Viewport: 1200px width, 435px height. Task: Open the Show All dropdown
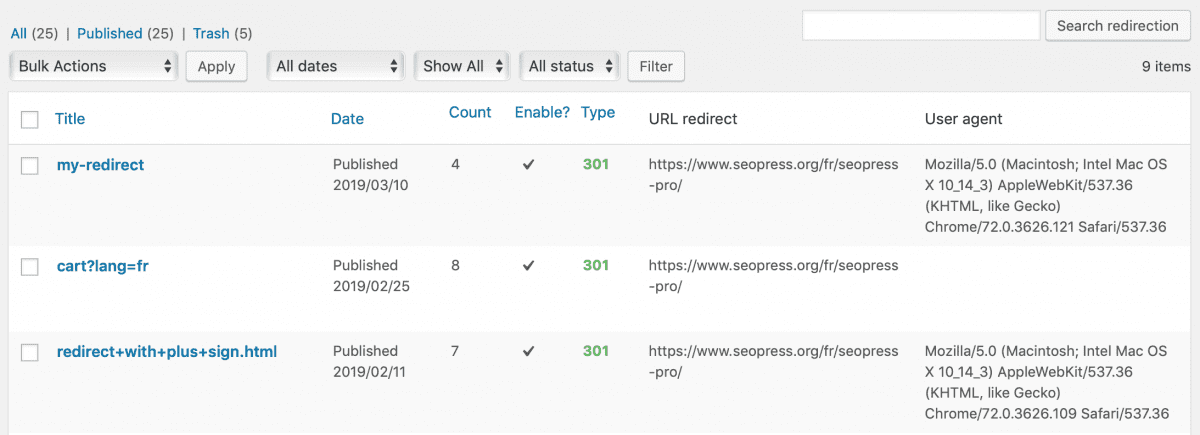[x=461, y=66]
